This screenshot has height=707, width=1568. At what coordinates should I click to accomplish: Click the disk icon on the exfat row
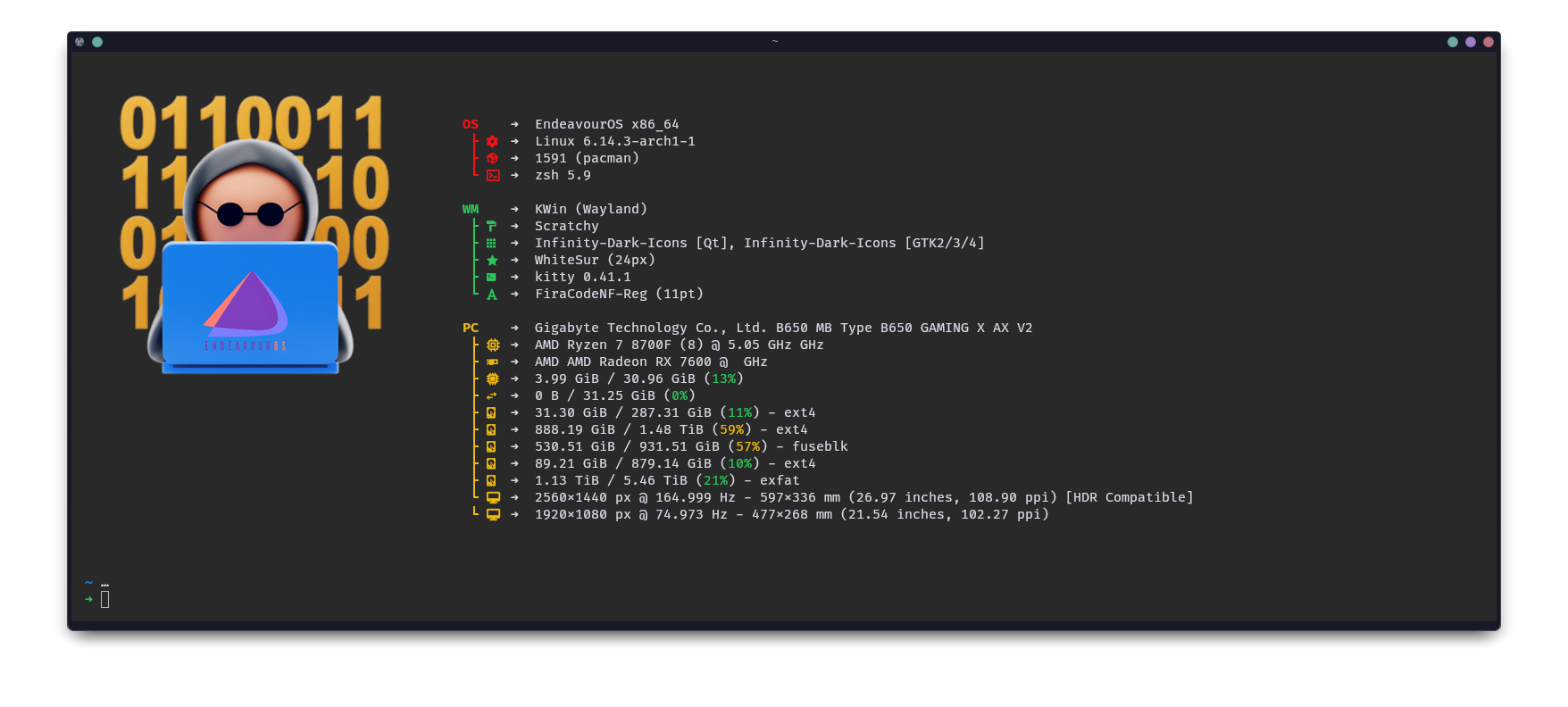[x=491, y=480]
